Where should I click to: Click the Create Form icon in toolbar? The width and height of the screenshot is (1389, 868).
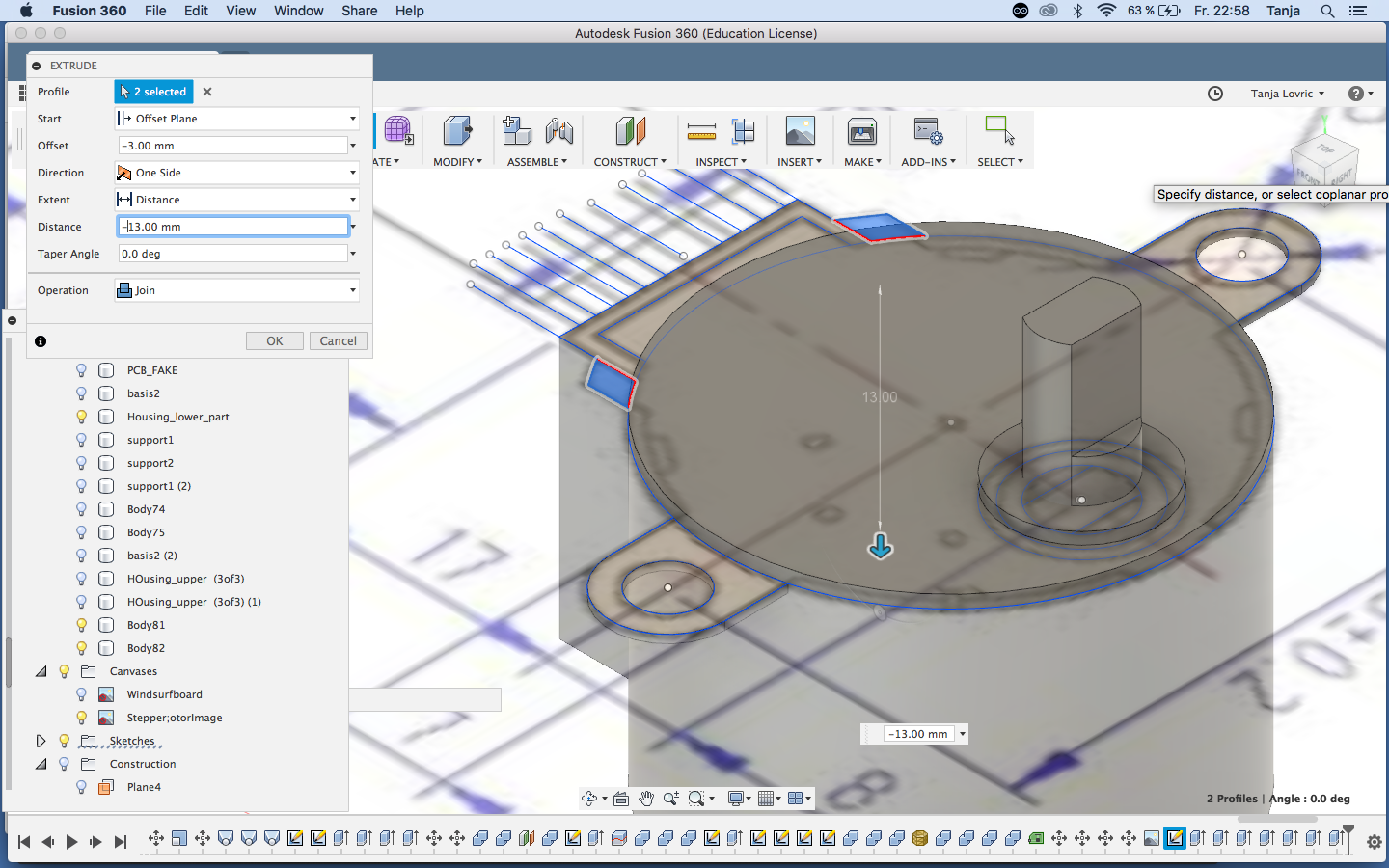pos(398,130)
